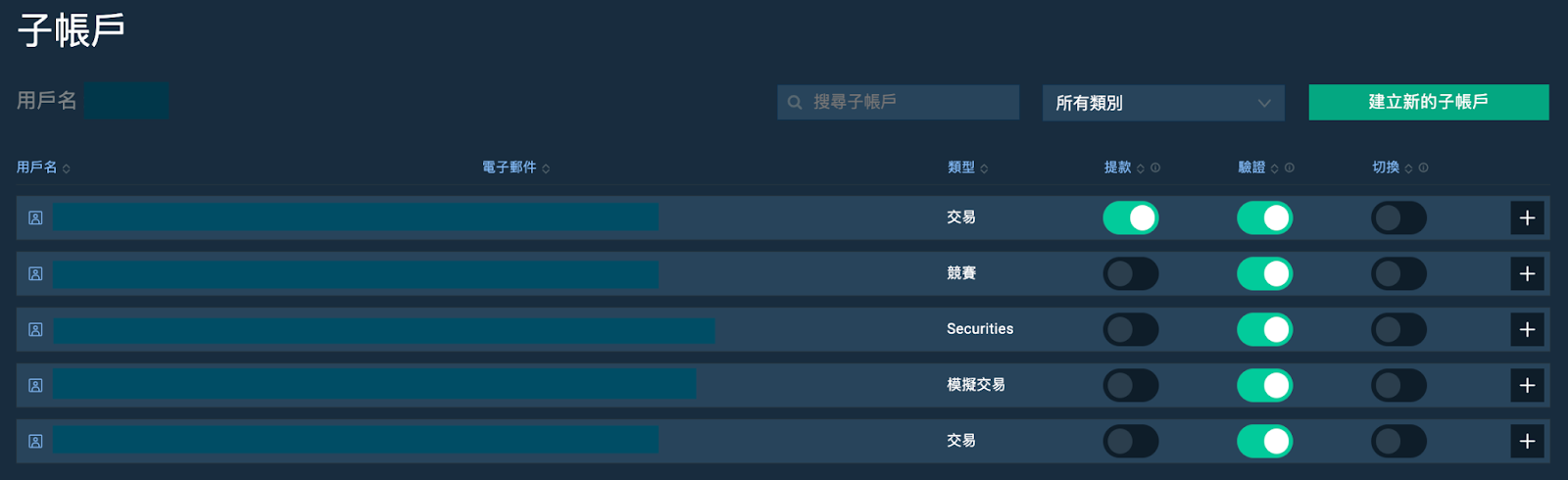This screenshot has height=480, width=1568.
Task: Open the 所有類別 category dropdown
Action: pos(1163,103)
